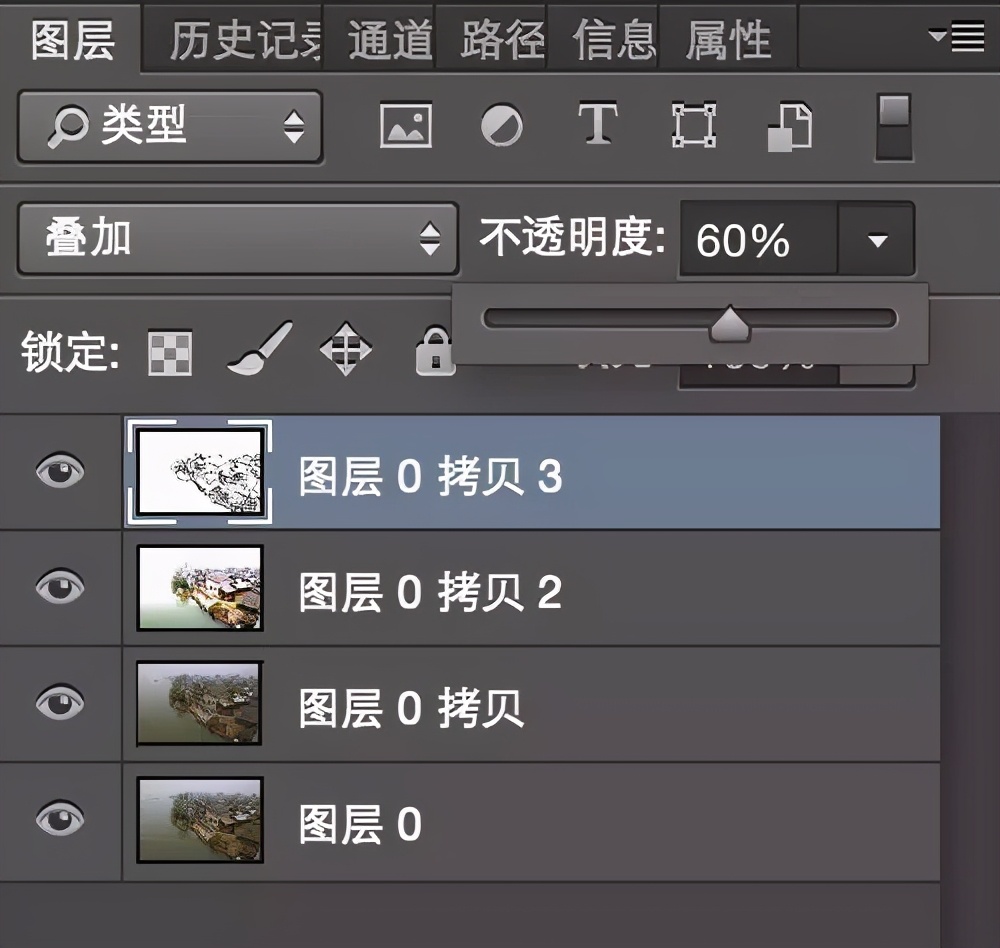Screen dimensions: 1000x948
Task: Click the 图层 0 拷贝 2 thumbnail
Action: [200, 588]
